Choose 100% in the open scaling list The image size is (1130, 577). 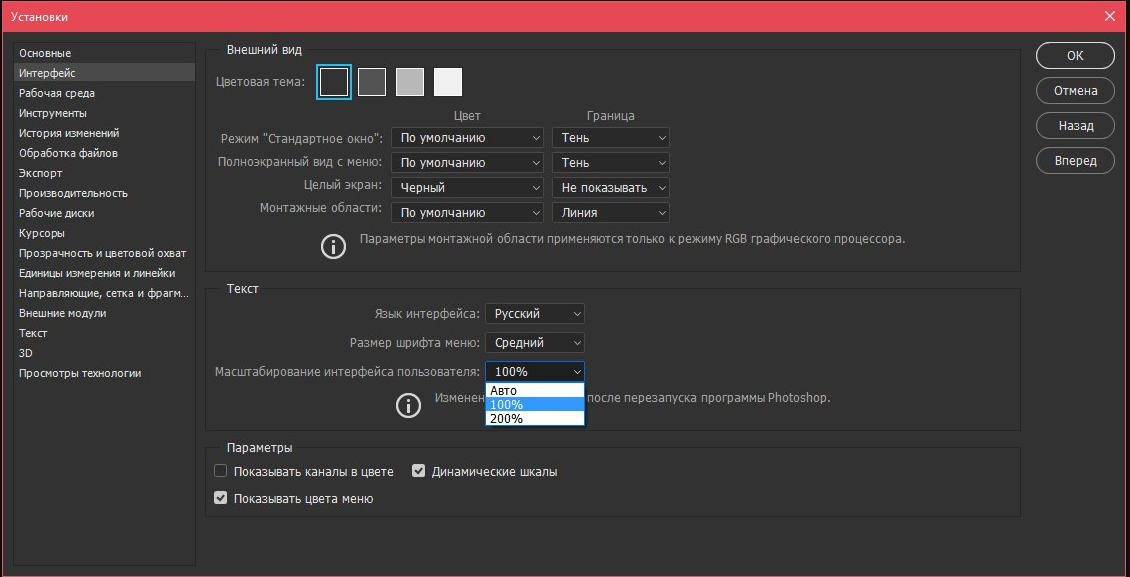click(535, 405)
